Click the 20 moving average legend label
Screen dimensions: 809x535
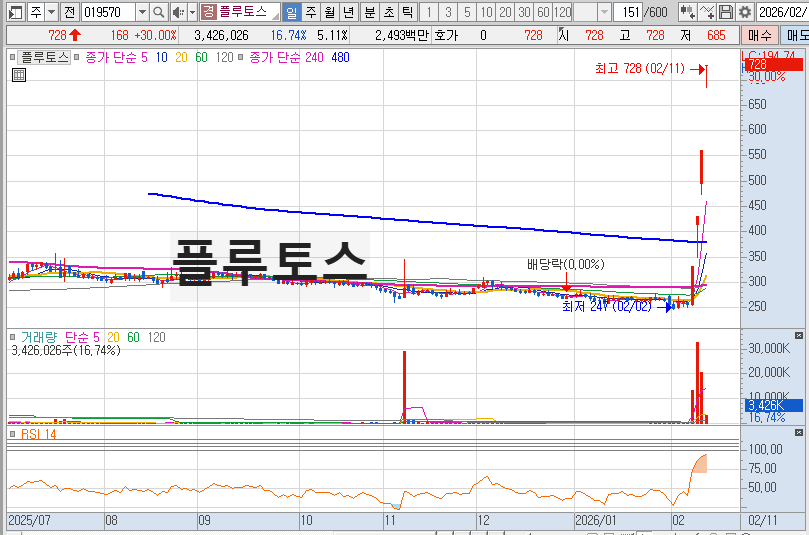181,57
